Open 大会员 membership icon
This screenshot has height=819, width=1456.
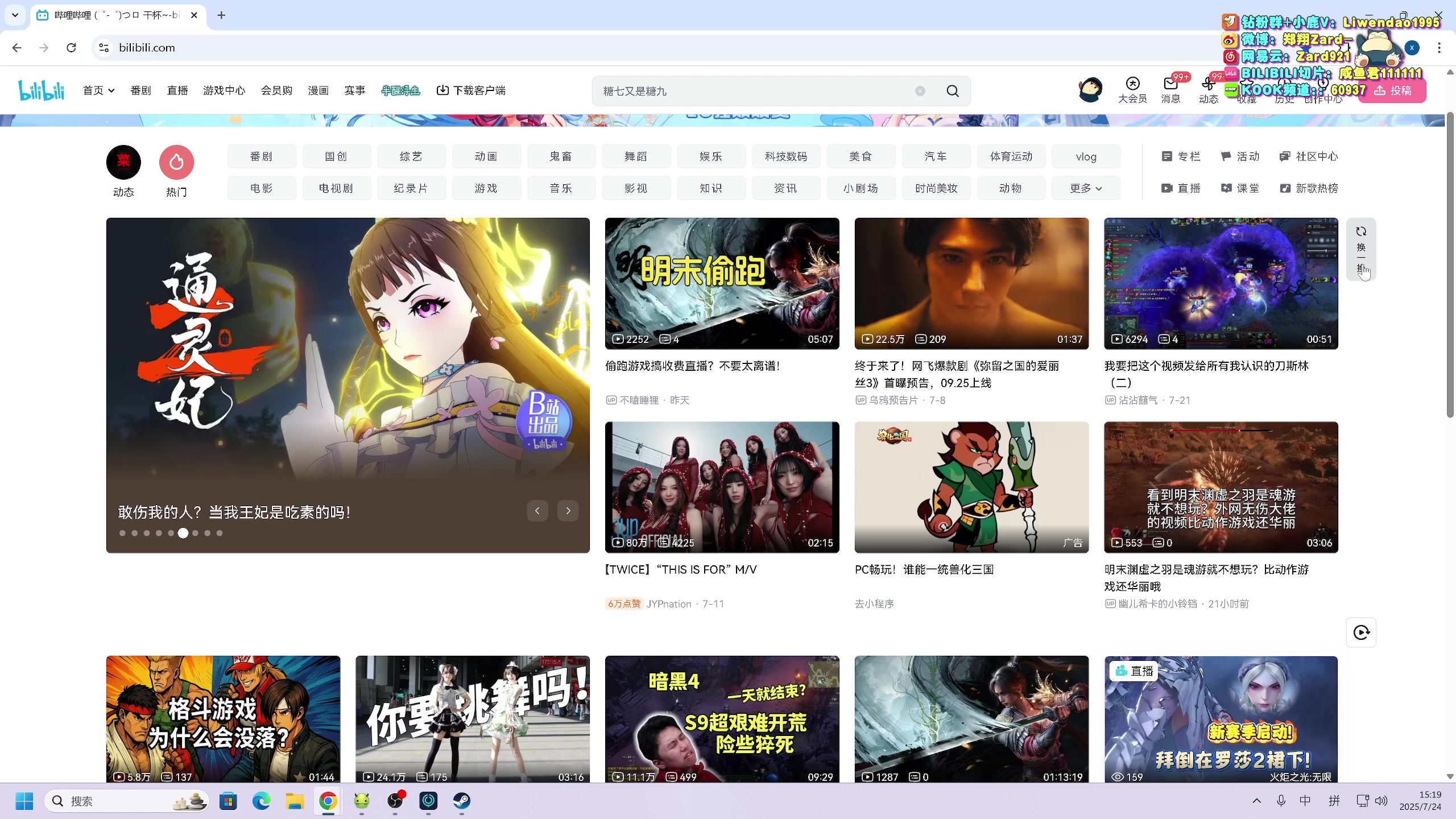point(1132,90)
